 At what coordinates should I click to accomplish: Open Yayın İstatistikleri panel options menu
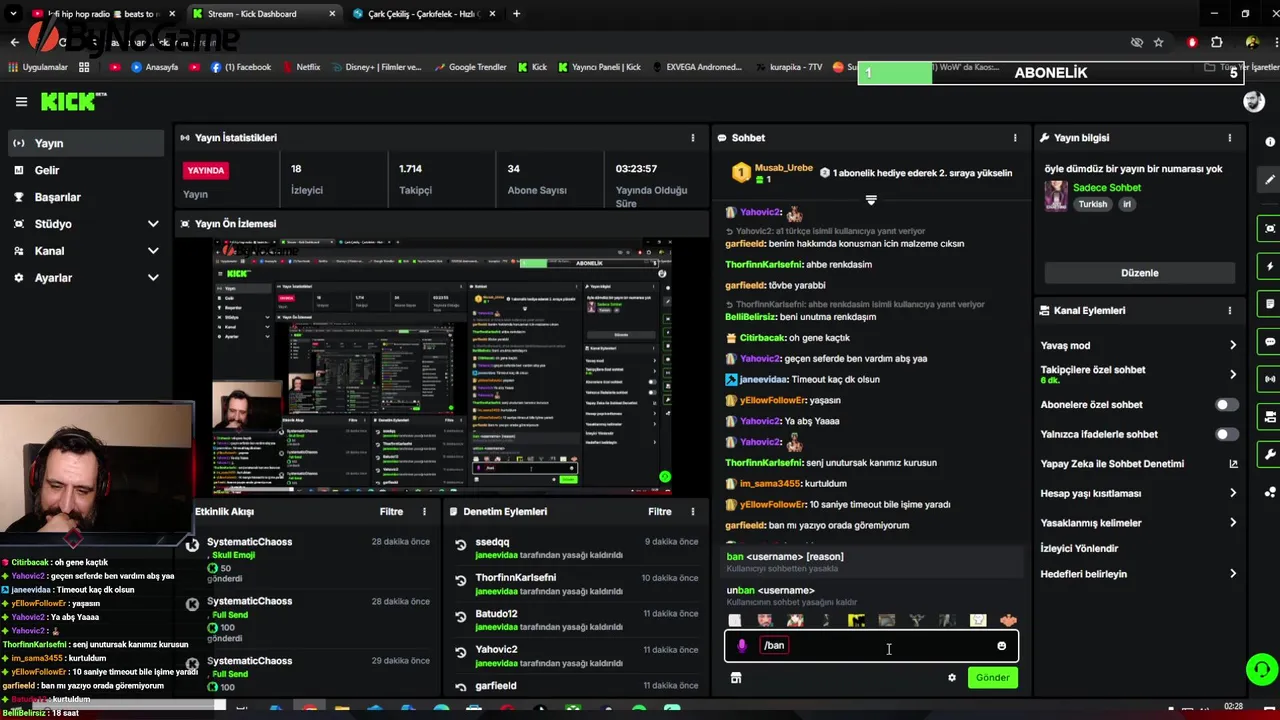pos(693,138)
